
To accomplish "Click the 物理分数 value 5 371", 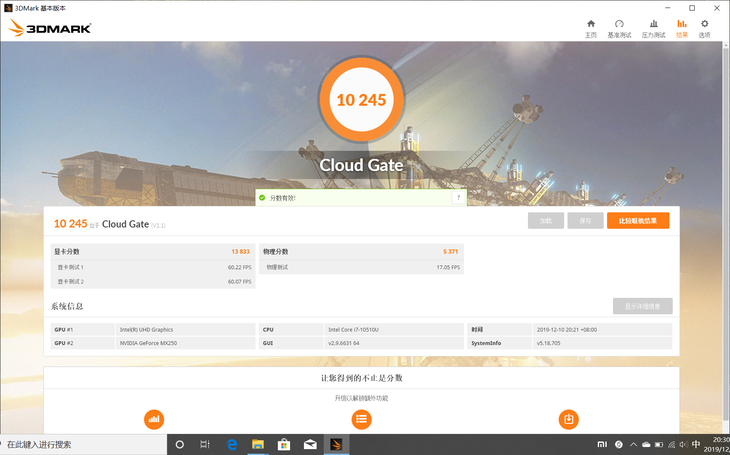I will point(451,251).
